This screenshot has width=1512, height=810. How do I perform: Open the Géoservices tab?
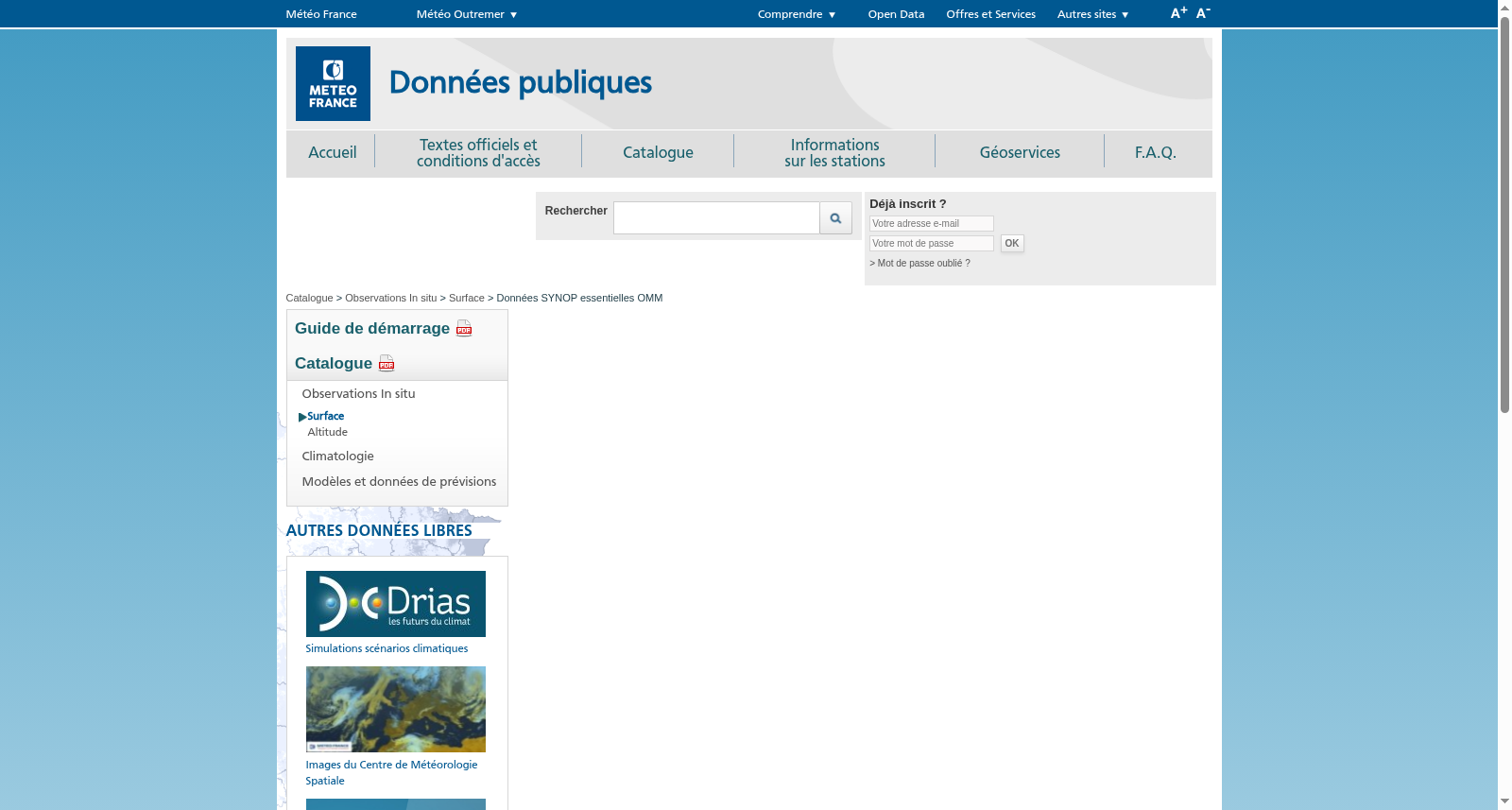pos(1020,152)
